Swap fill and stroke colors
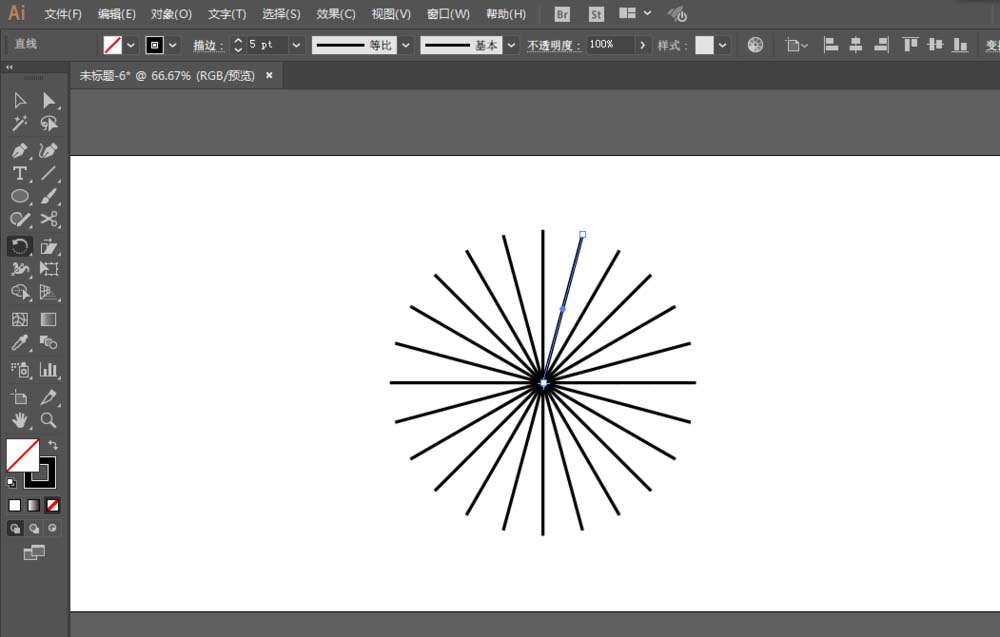This screenshot has width=1000, height=637. (53, 445)
